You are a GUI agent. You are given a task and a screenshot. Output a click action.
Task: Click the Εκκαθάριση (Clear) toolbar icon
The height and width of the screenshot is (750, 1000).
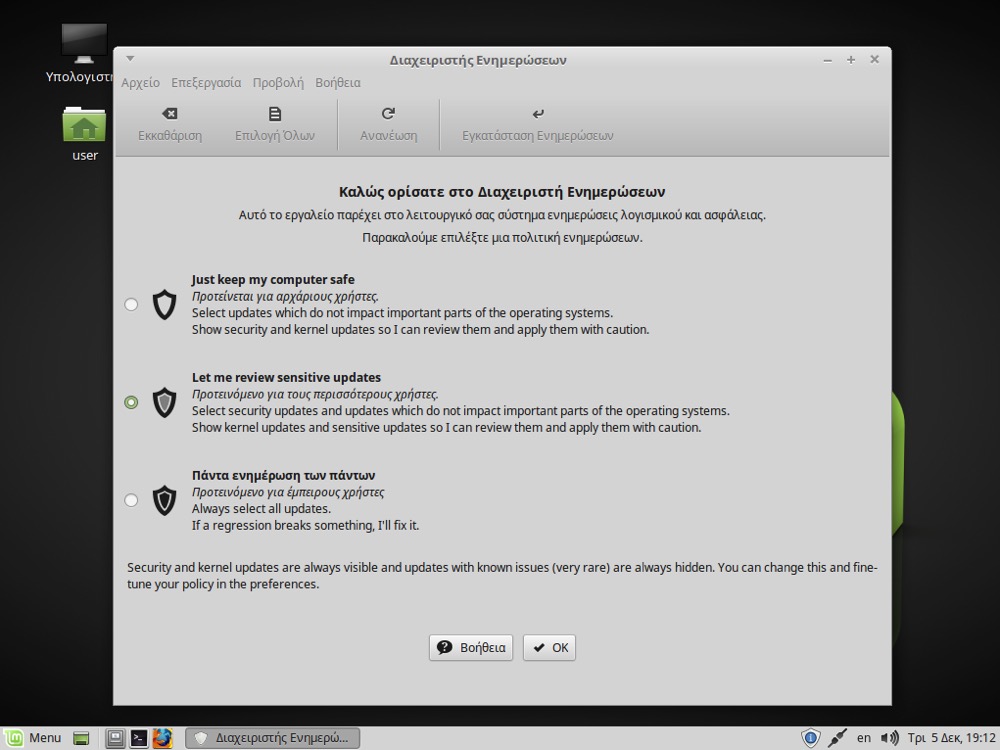[170, 114]
